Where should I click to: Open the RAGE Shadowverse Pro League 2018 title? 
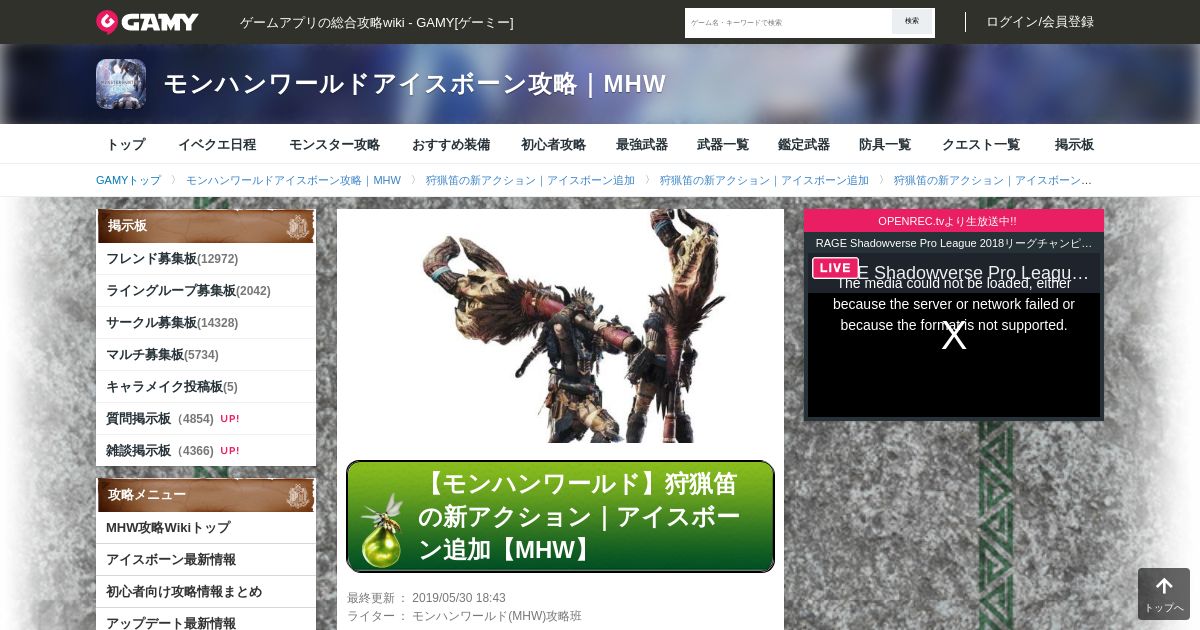pos(954,243)
